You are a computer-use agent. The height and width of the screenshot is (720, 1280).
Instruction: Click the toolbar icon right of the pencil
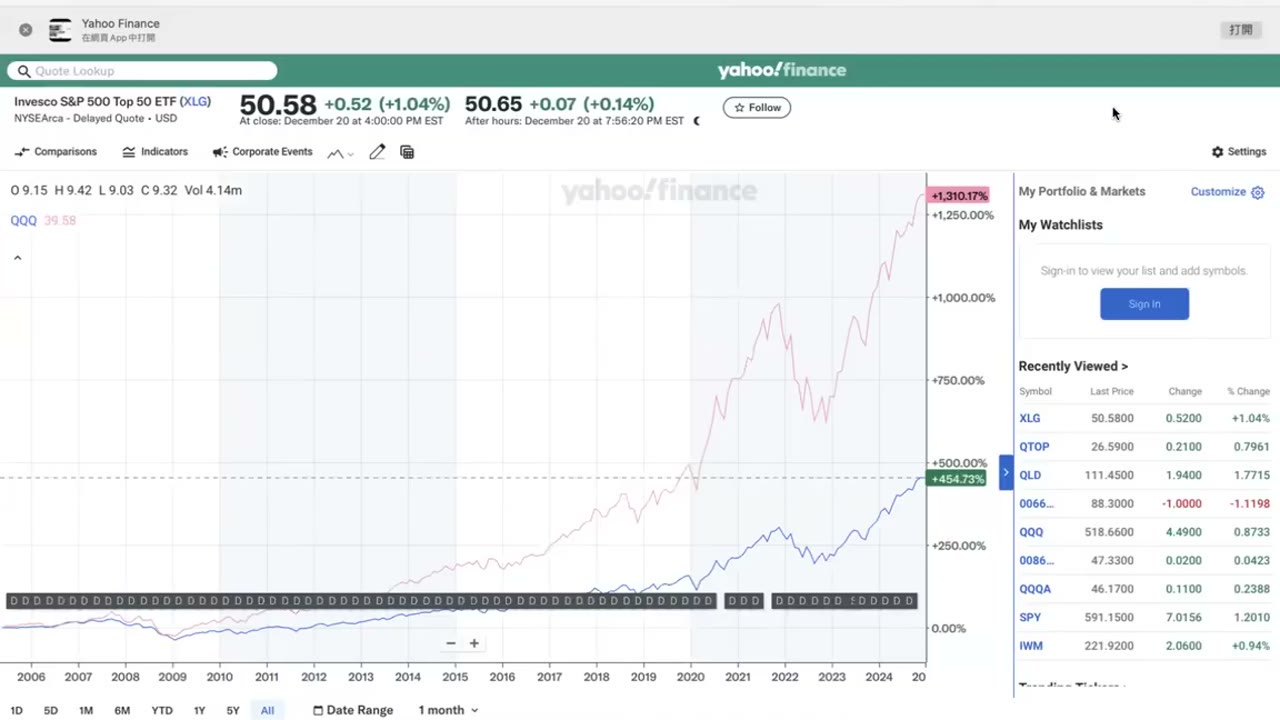[x=407, y=152]
